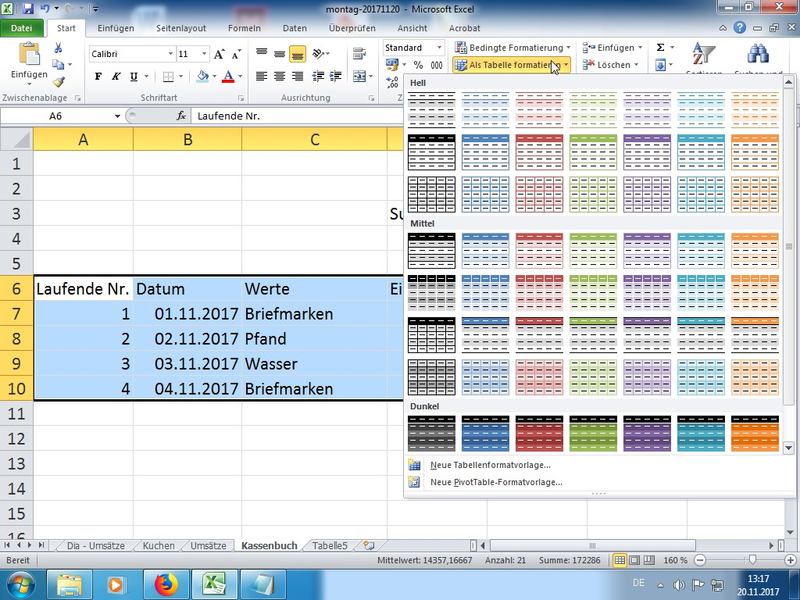Switch to Page Layout view in status bar
This screenshot has height=600, width=800.
pos(634,560)
